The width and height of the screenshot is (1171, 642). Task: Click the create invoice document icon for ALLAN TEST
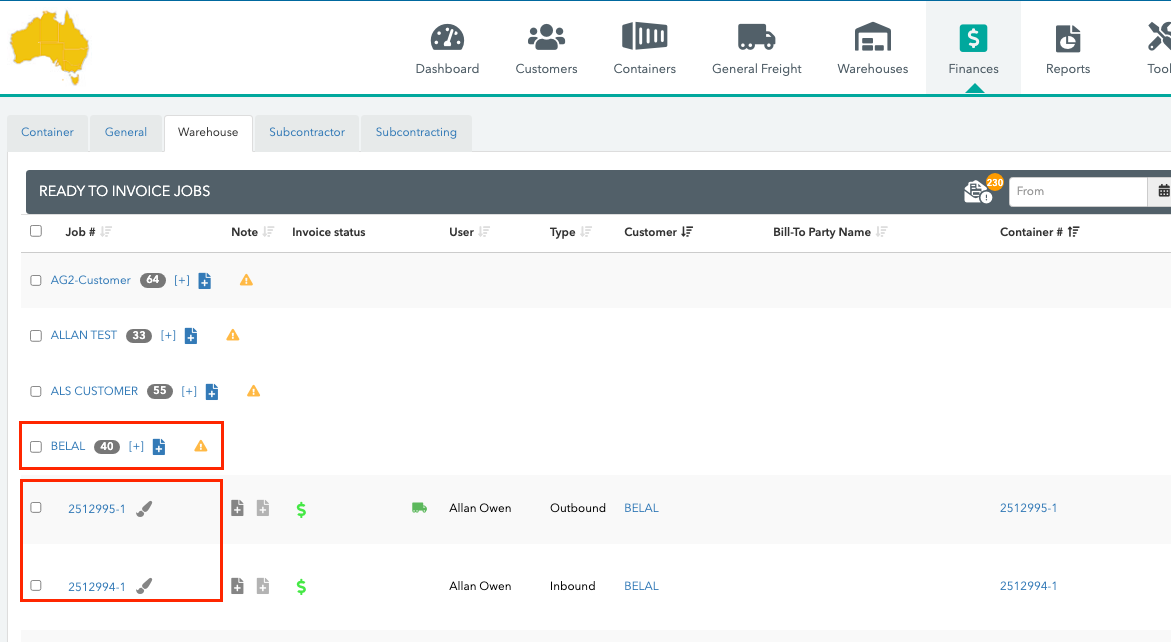click(x=191, y=336)
